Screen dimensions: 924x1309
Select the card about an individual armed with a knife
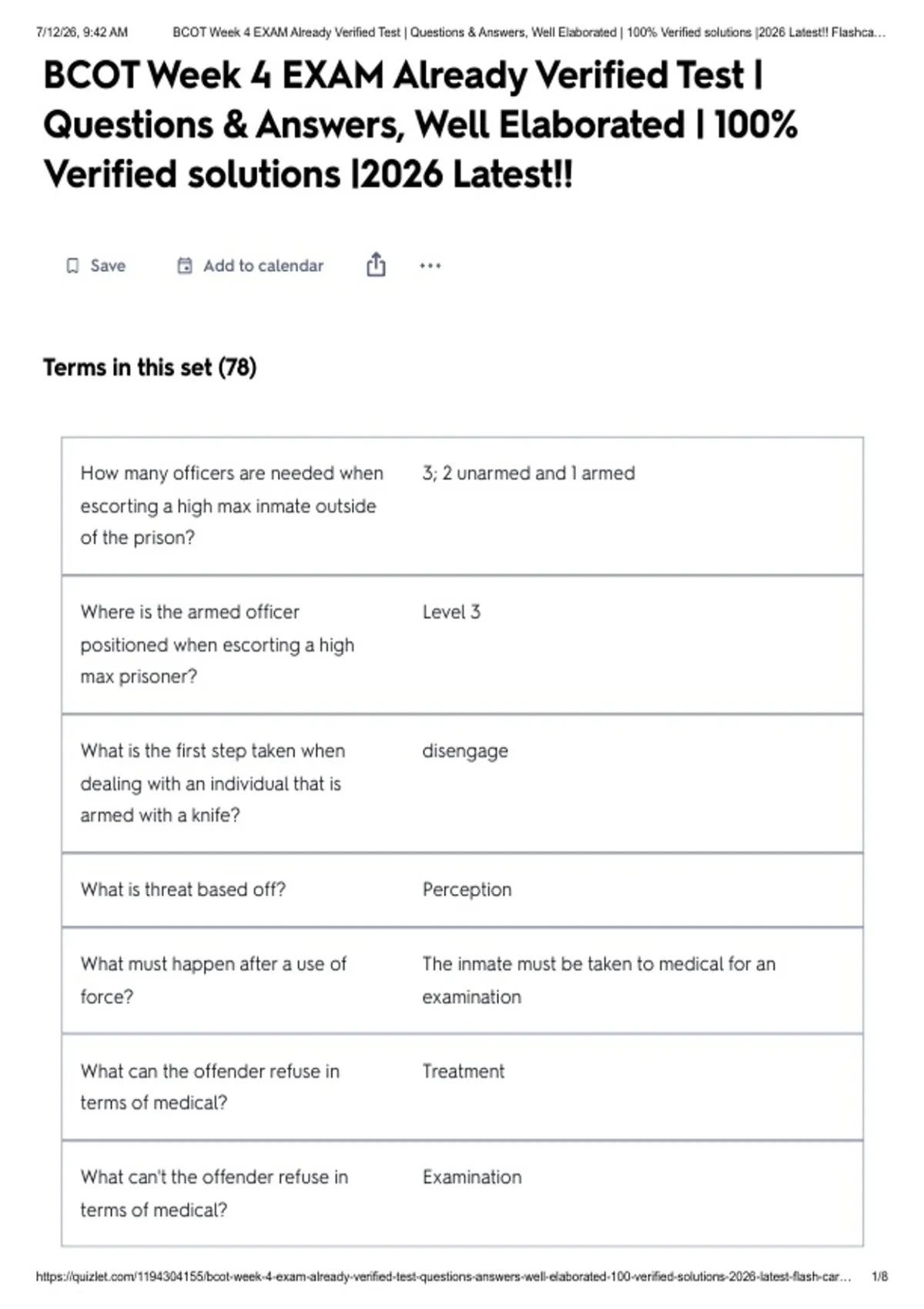462,783
